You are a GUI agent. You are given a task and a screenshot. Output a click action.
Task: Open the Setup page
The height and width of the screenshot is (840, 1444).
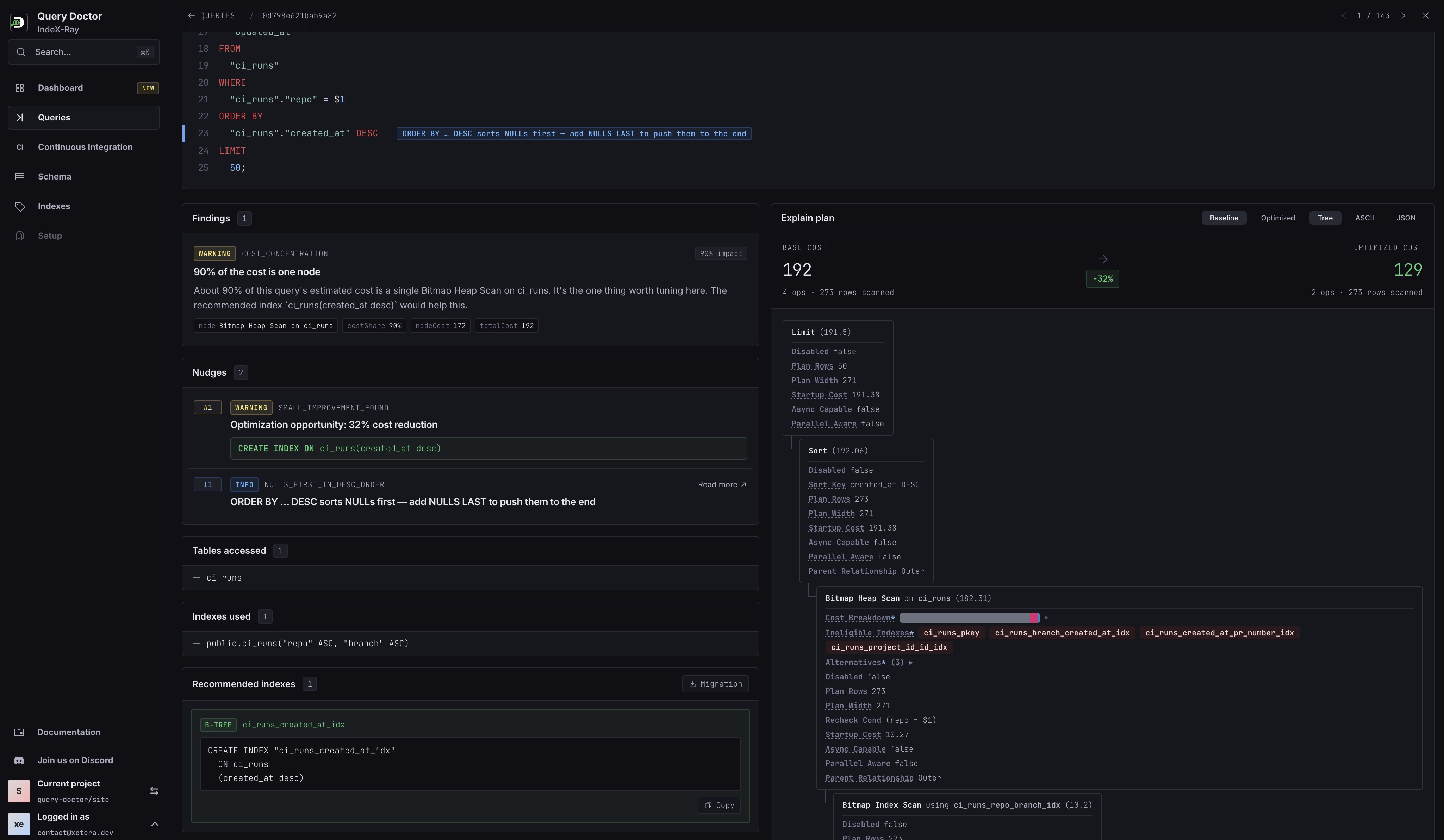point(84,236)
